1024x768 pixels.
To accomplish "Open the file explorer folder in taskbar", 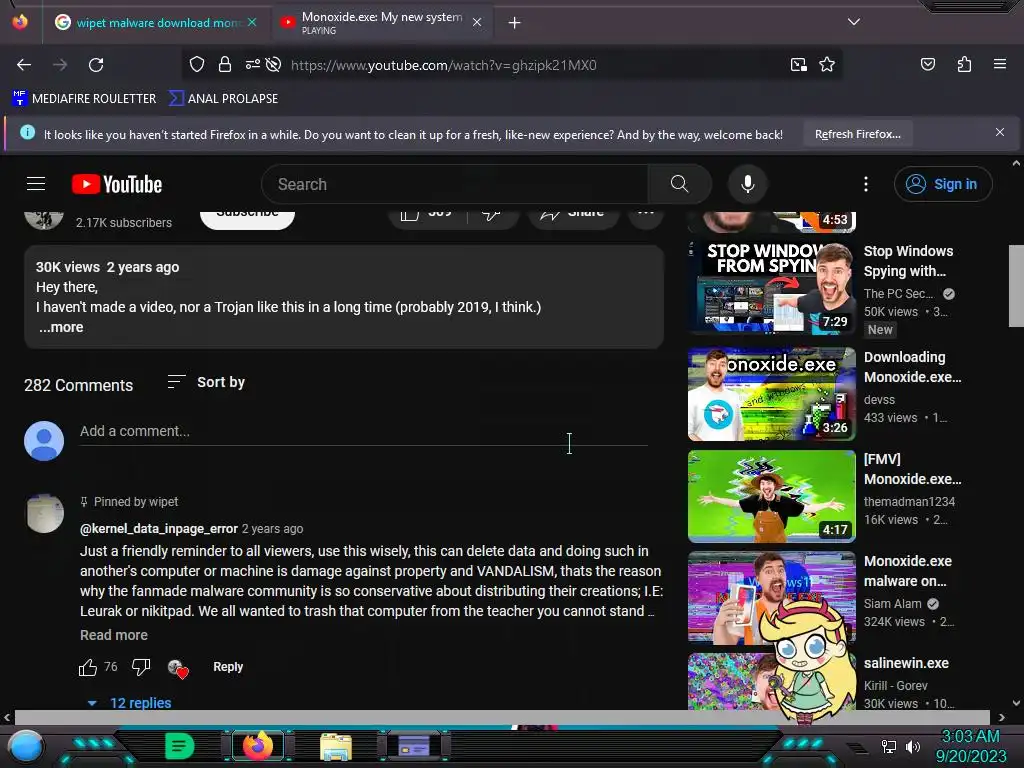I will pos(336,746).
